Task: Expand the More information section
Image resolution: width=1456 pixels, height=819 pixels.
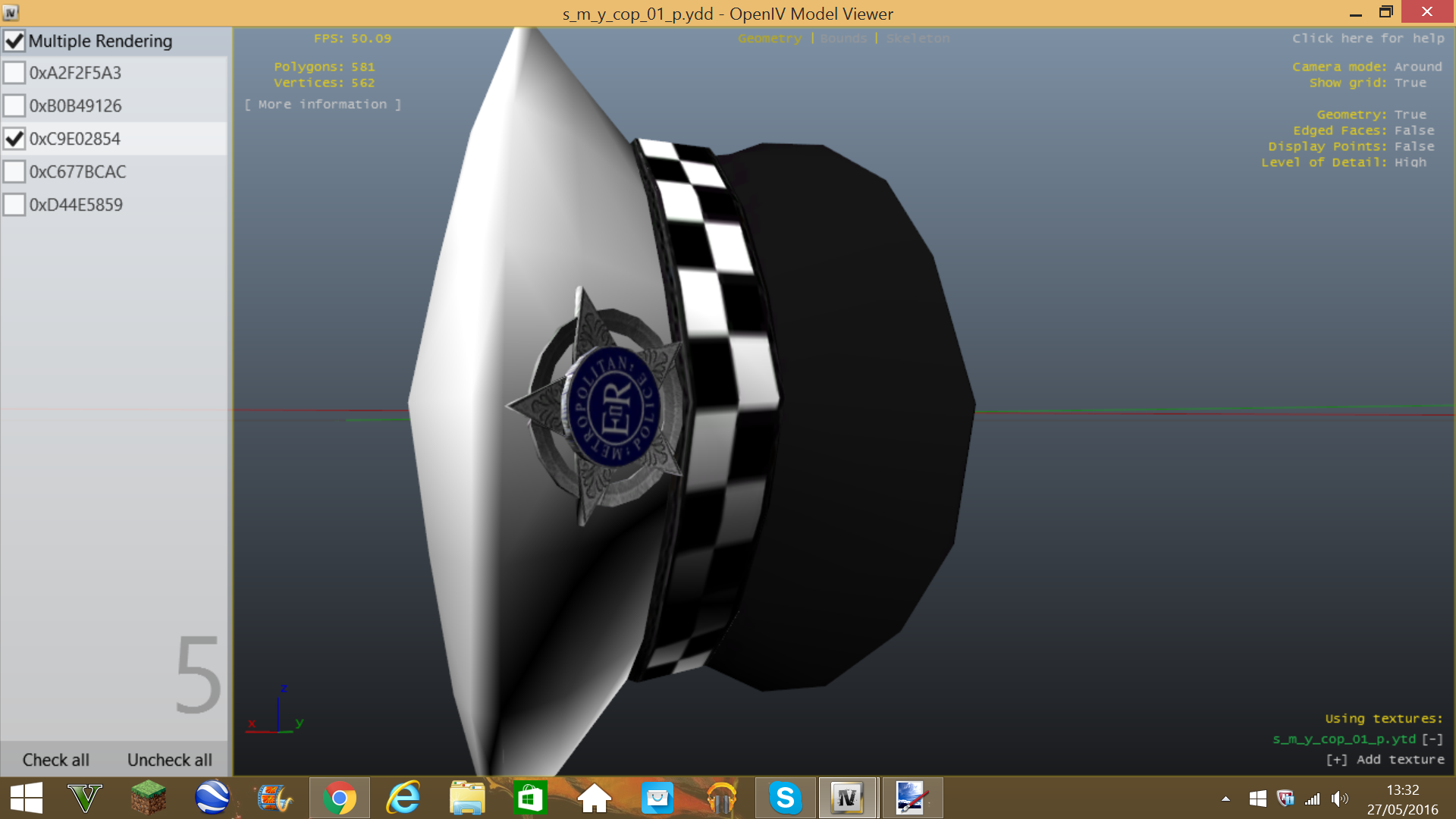Action: click(x=322, y=105)
